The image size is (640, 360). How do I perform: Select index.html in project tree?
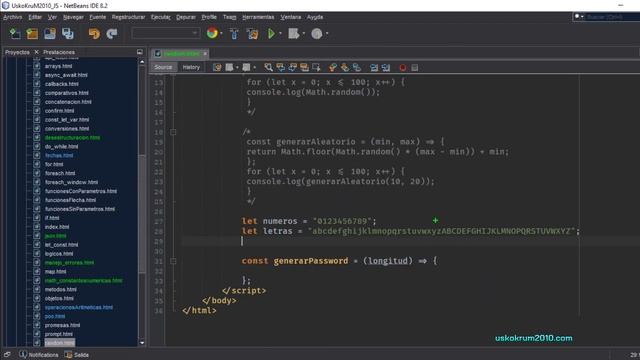[x=57, y=227]
